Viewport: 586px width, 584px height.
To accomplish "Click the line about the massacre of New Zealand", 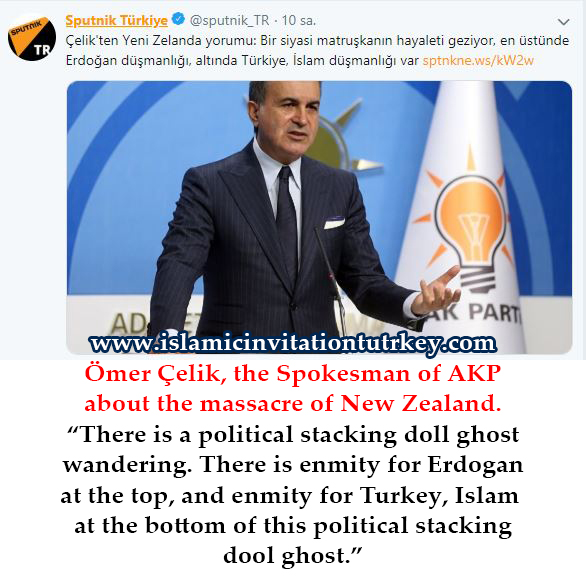I will pyautogui.click(x=293, y=403).
